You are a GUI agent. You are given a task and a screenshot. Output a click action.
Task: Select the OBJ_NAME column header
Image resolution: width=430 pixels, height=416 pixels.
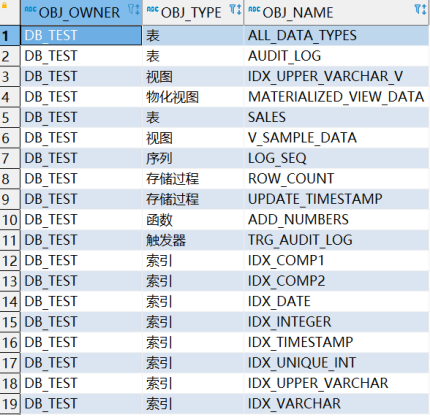336,12
